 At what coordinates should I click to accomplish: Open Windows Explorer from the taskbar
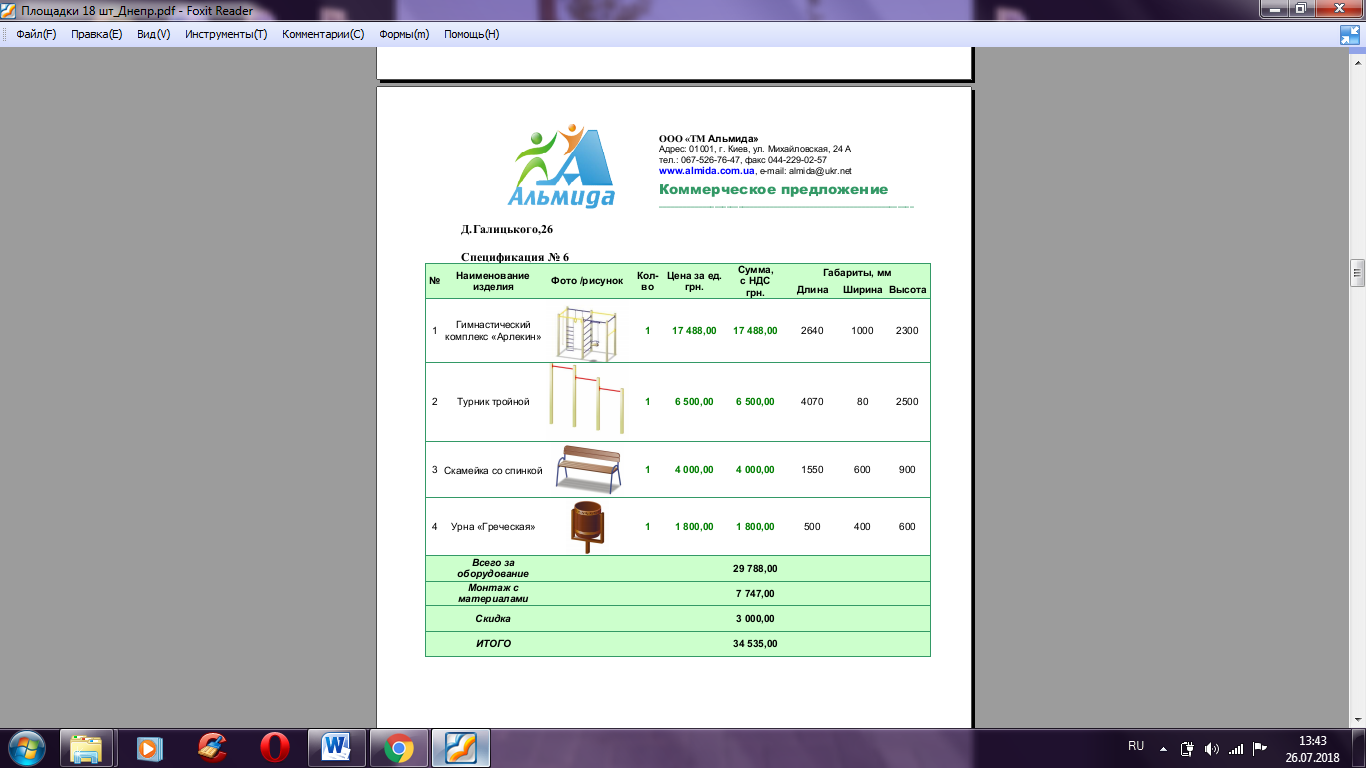coord(87,747)
